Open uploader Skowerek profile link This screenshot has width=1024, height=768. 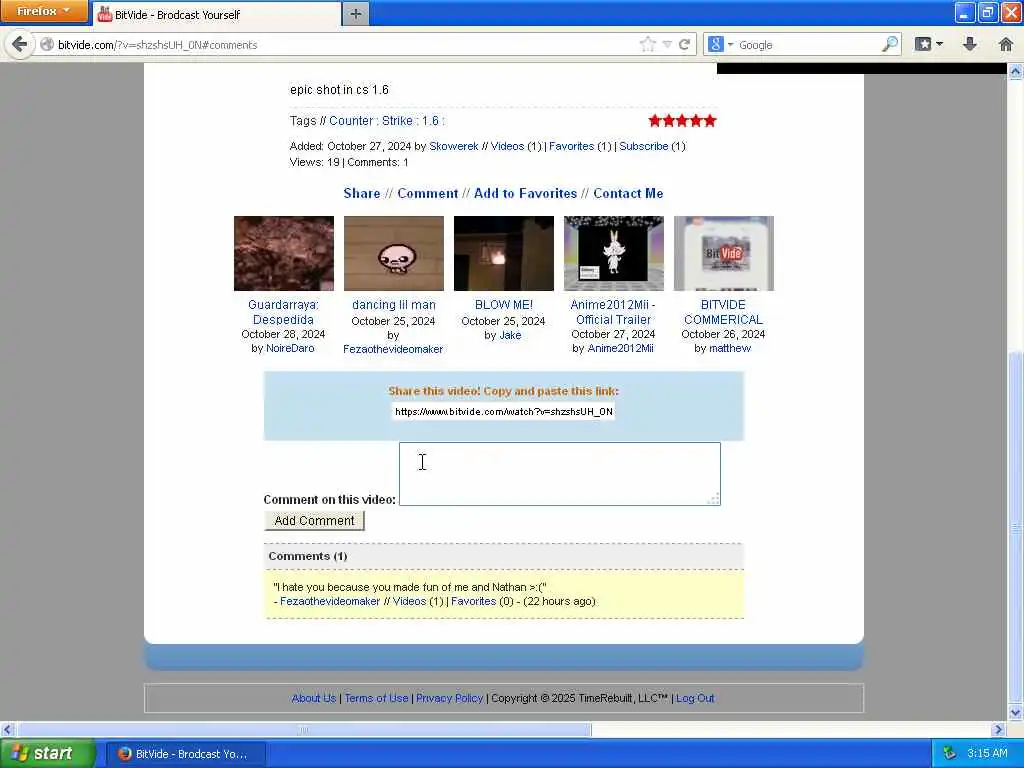tap(454, 146)
